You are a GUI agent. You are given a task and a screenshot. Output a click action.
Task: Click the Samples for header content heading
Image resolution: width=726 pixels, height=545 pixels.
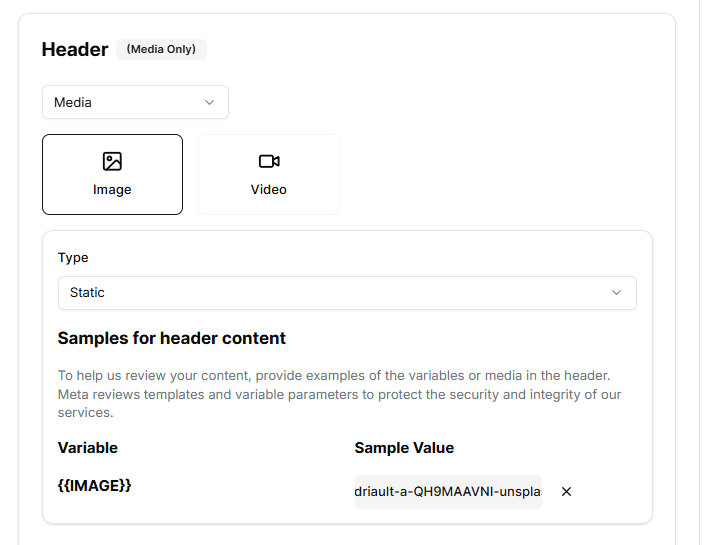point(172,338)
